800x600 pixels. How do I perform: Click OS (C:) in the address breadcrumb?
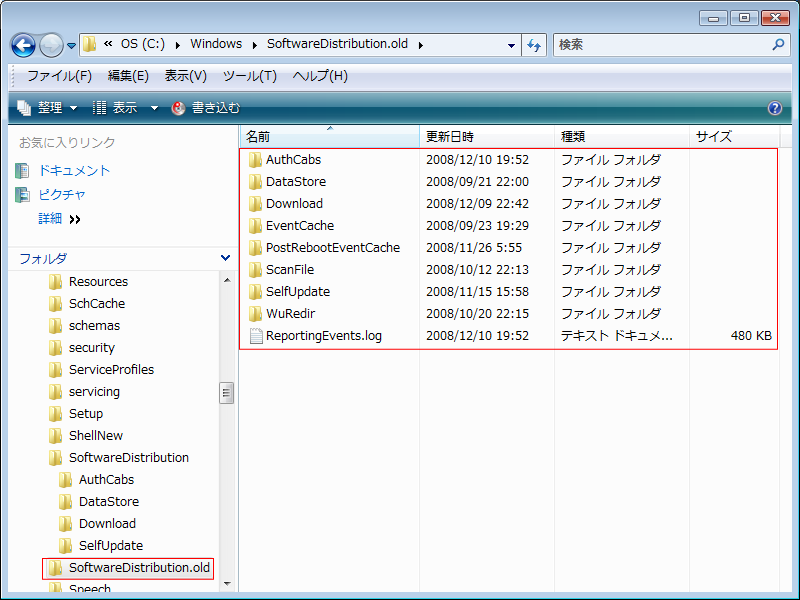click(142, 44)
